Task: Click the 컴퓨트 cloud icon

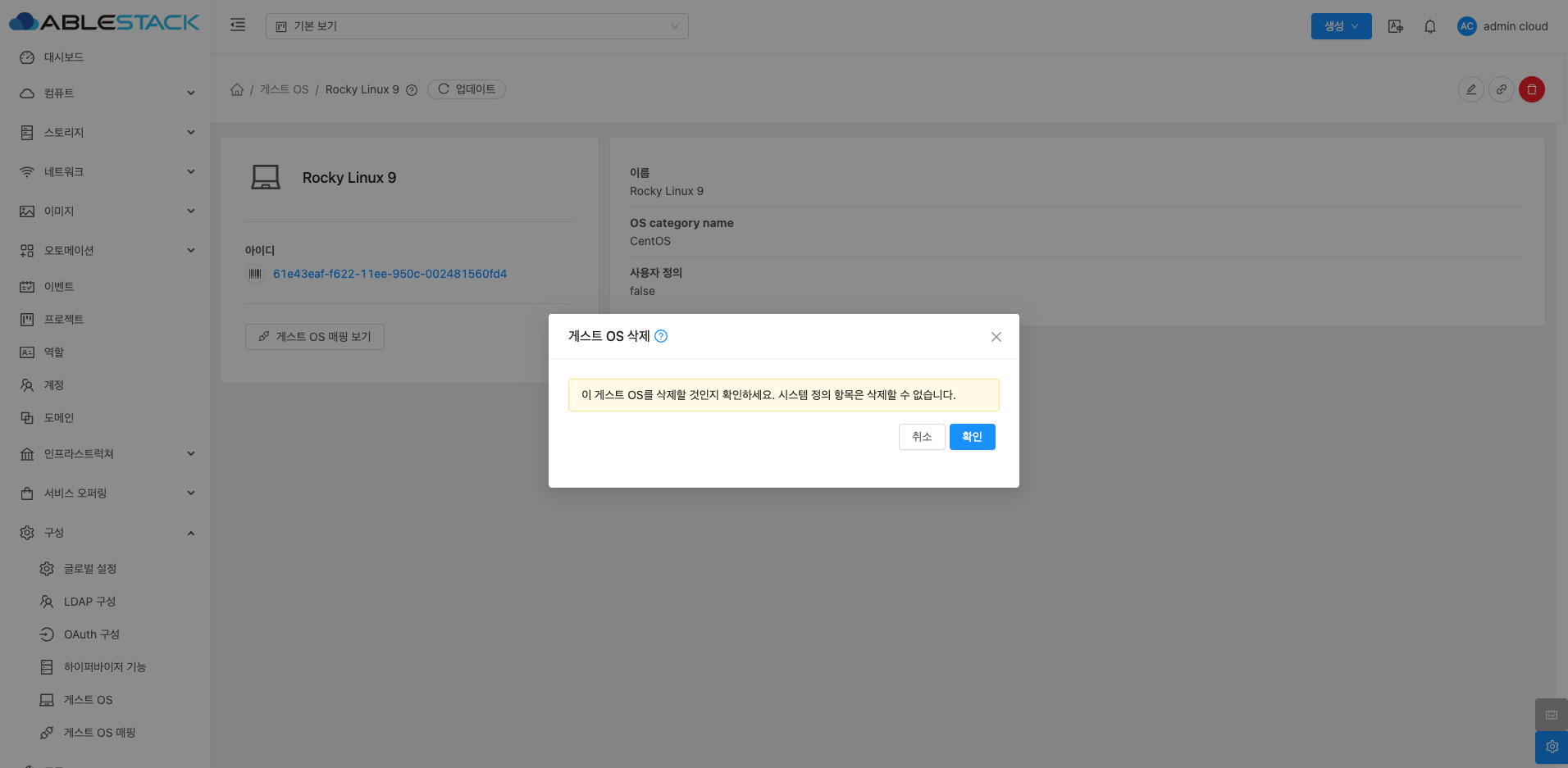Action: tap(27, 93)
